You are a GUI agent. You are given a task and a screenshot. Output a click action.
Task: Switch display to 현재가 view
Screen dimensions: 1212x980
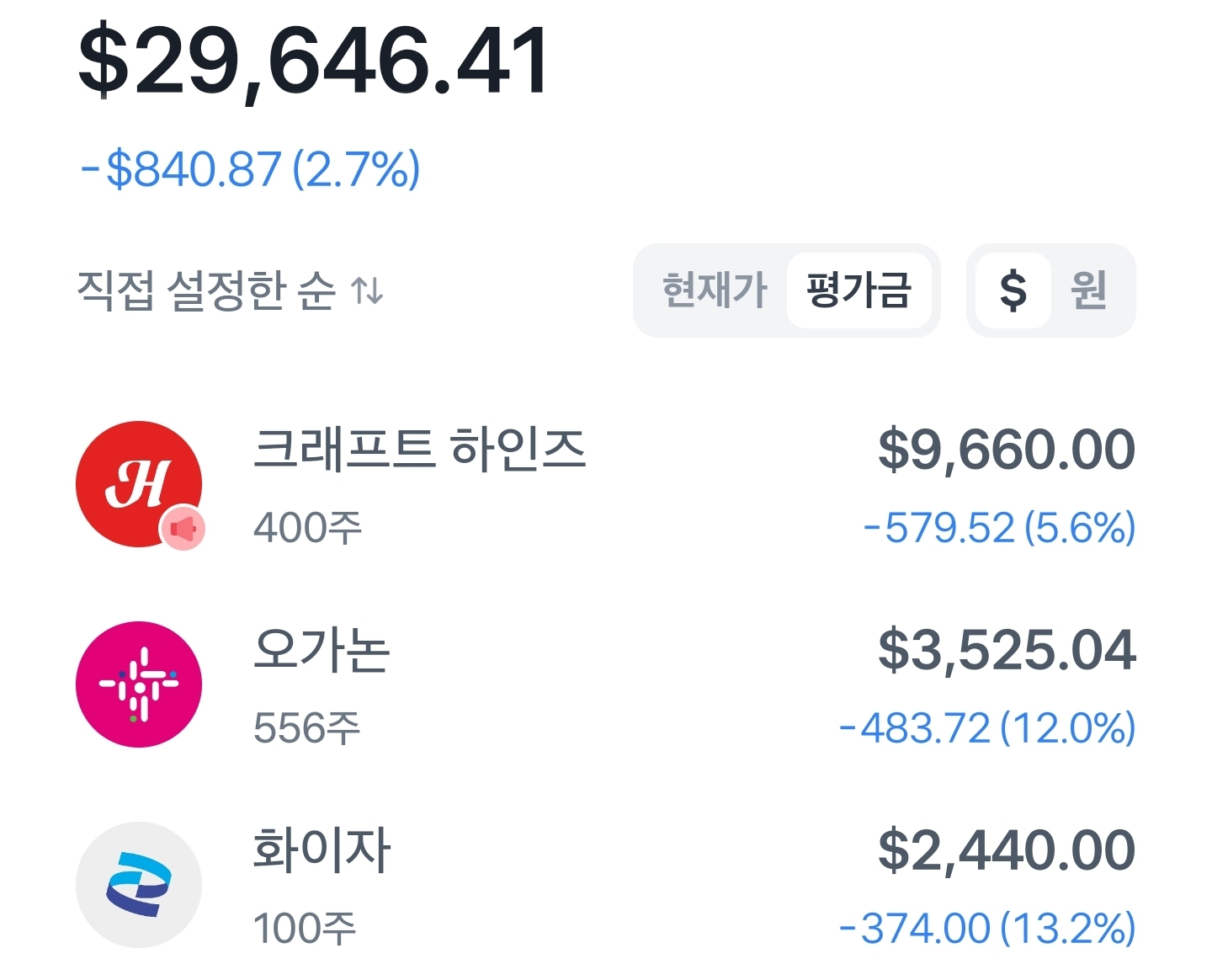[x=714, y=290]
